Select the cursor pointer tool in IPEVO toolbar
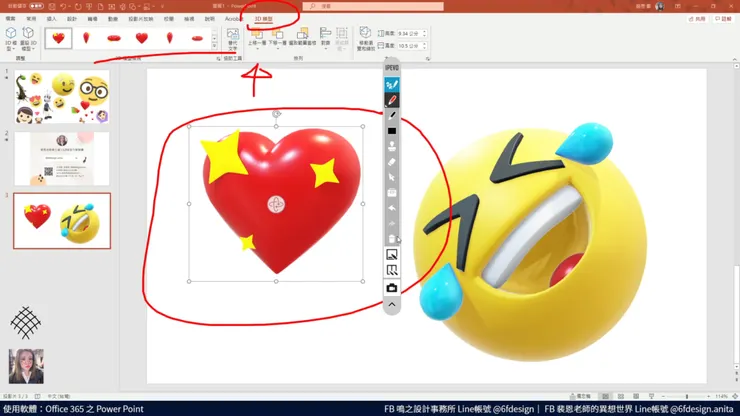This screenshot has width=740, height=416. [392, 177]
